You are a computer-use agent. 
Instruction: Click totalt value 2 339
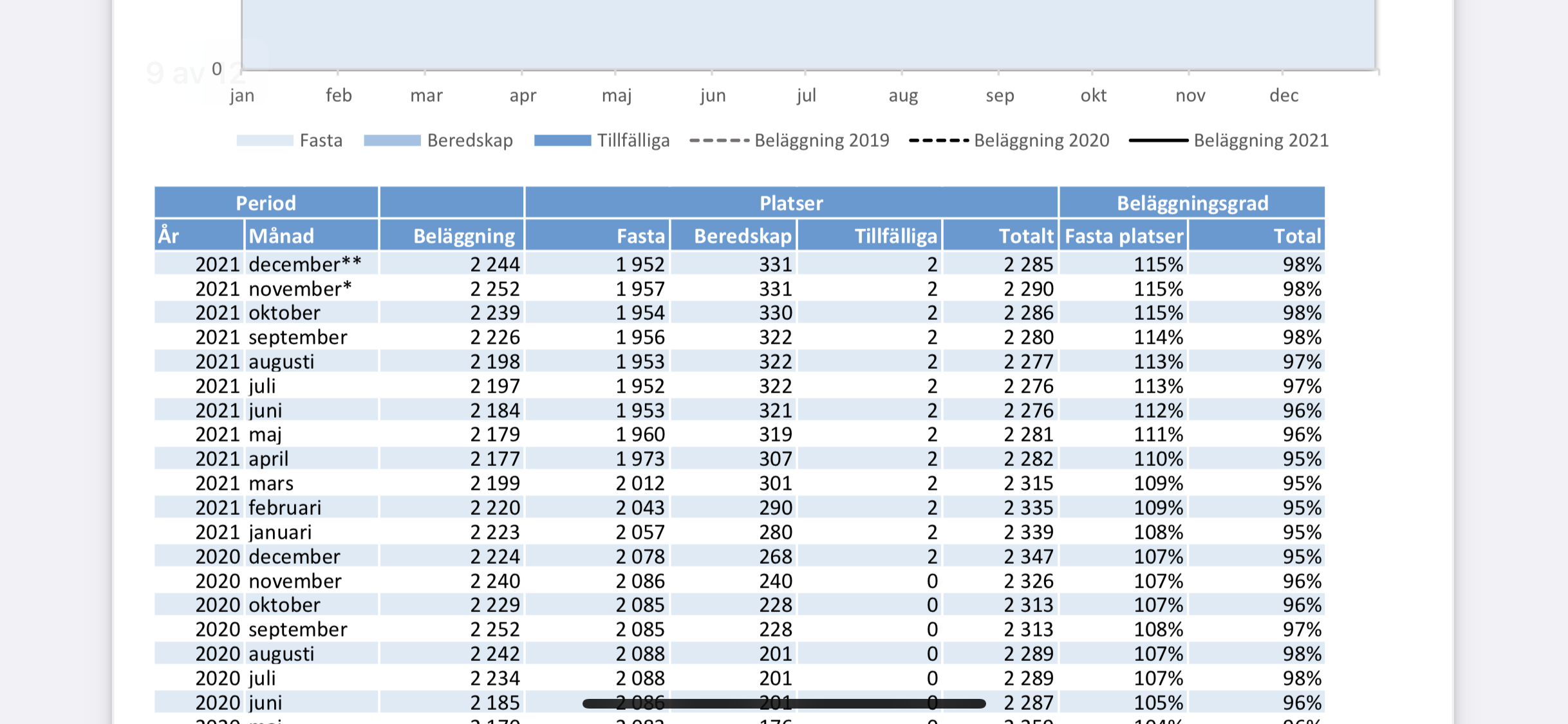click(1029, 532)
